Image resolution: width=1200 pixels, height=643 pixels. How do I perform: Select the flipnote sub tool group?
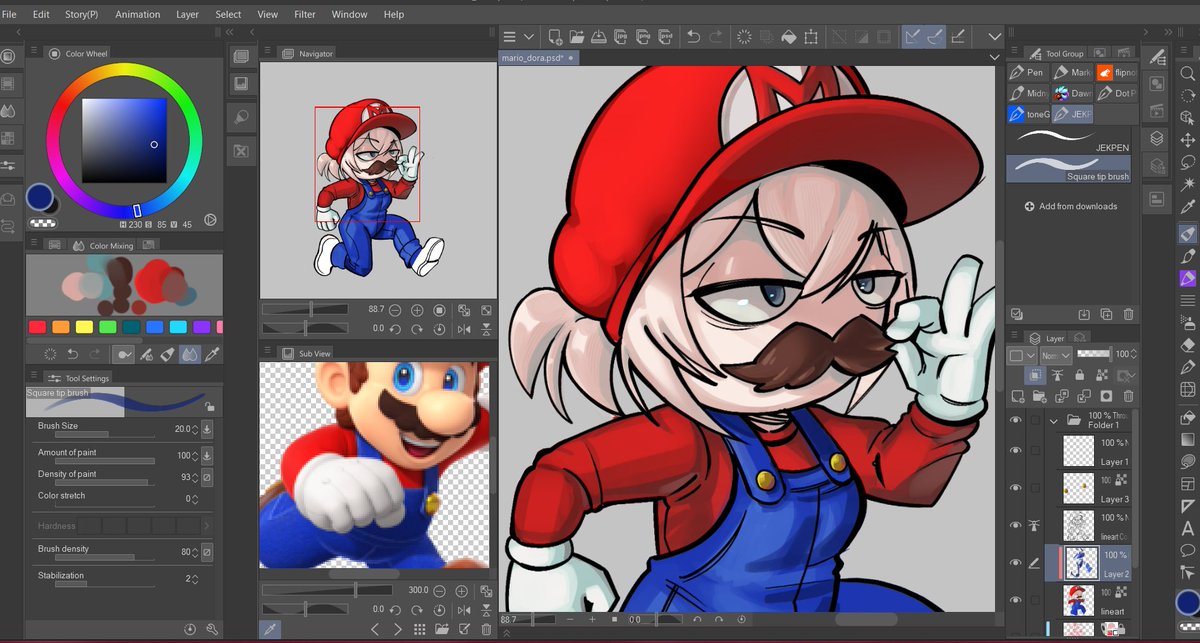(1117, 72)
